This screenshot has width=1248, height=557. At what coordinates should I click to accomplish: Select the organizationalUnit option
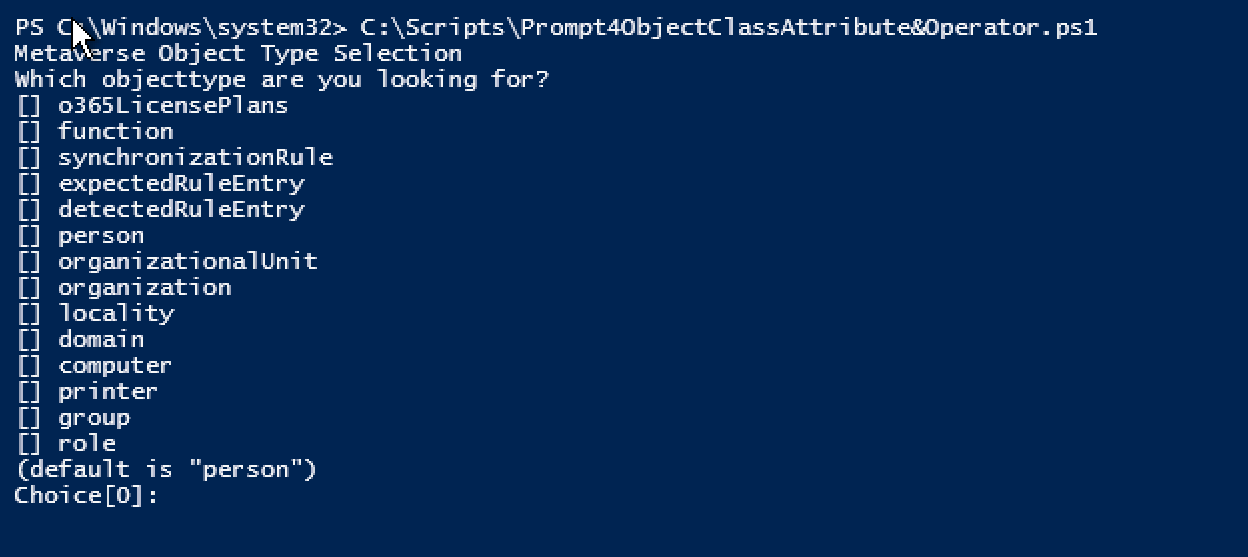pyautogui.click(x=187, y=261)
